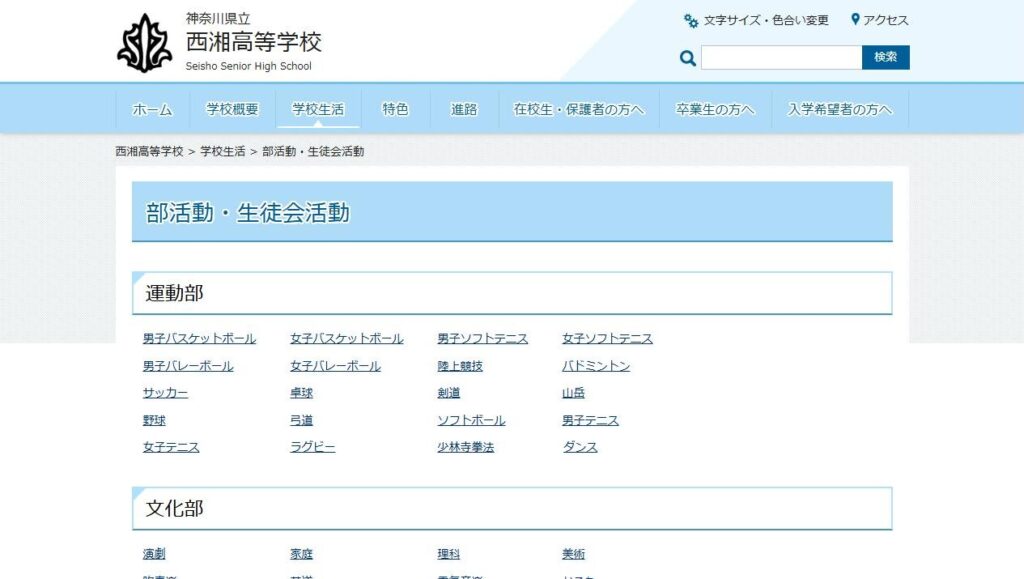
Task: Click the magnifying glass search icon
Action: coord(687,58)
